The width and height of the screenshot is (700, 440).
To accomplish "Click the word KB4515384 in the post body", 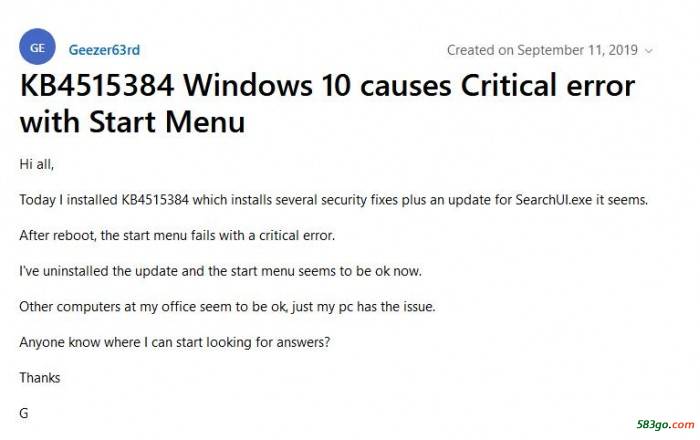I will [x=155, y=200].
